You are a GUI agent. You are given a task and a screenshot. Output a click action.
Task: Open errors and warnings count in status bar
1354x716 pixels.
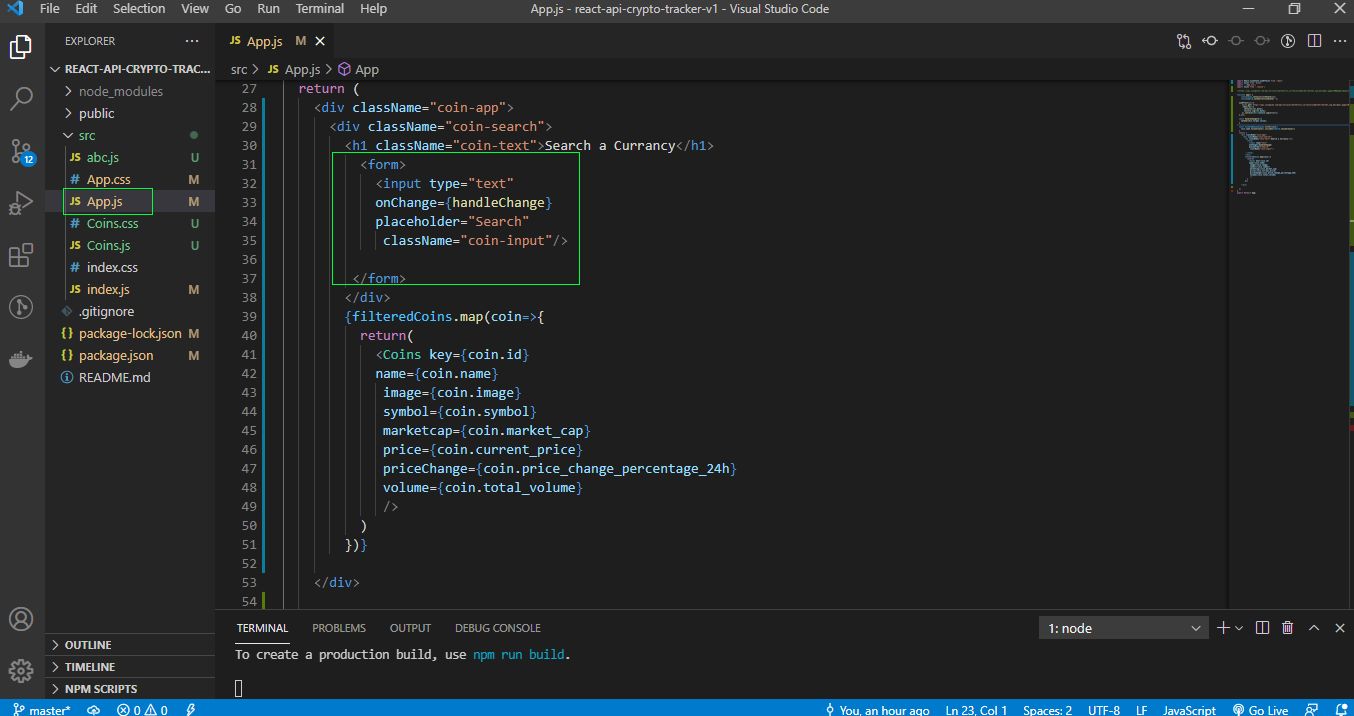point(141,709)
